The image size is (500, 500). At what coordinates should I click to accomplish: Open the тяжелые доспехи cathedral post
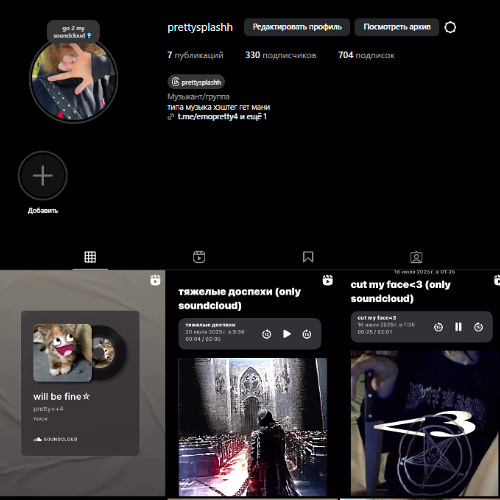[x=253, y=383]
